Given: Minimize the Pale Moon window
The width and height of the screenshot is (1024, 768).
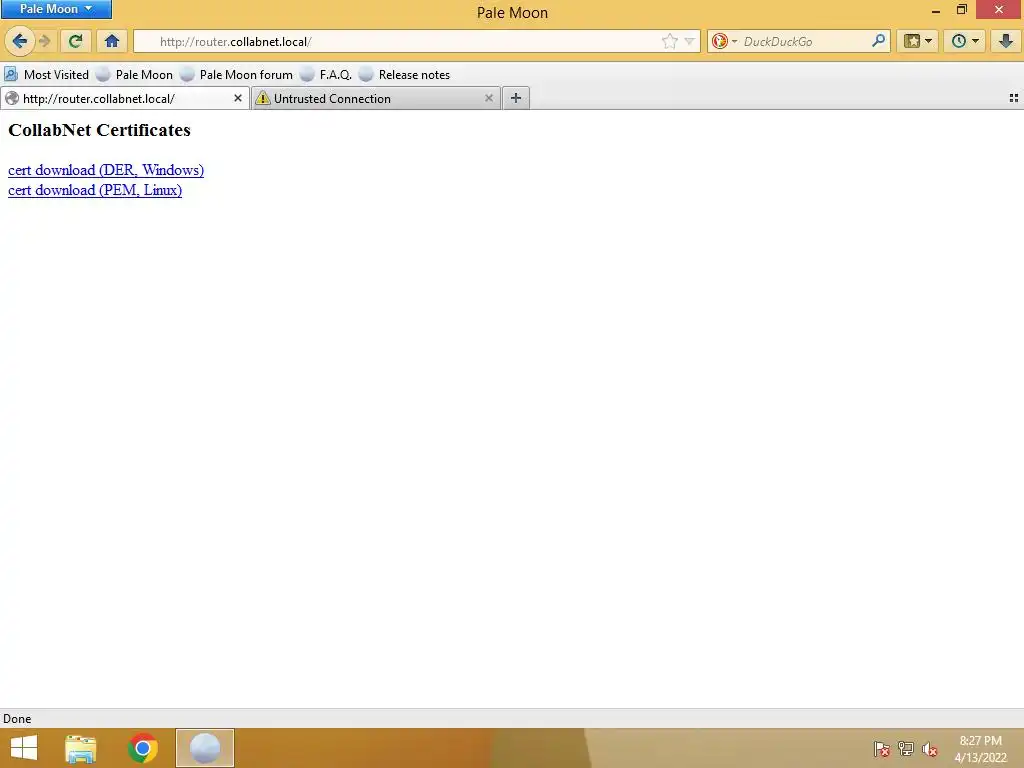Looking at the screenshot, I should pos(936,10).
